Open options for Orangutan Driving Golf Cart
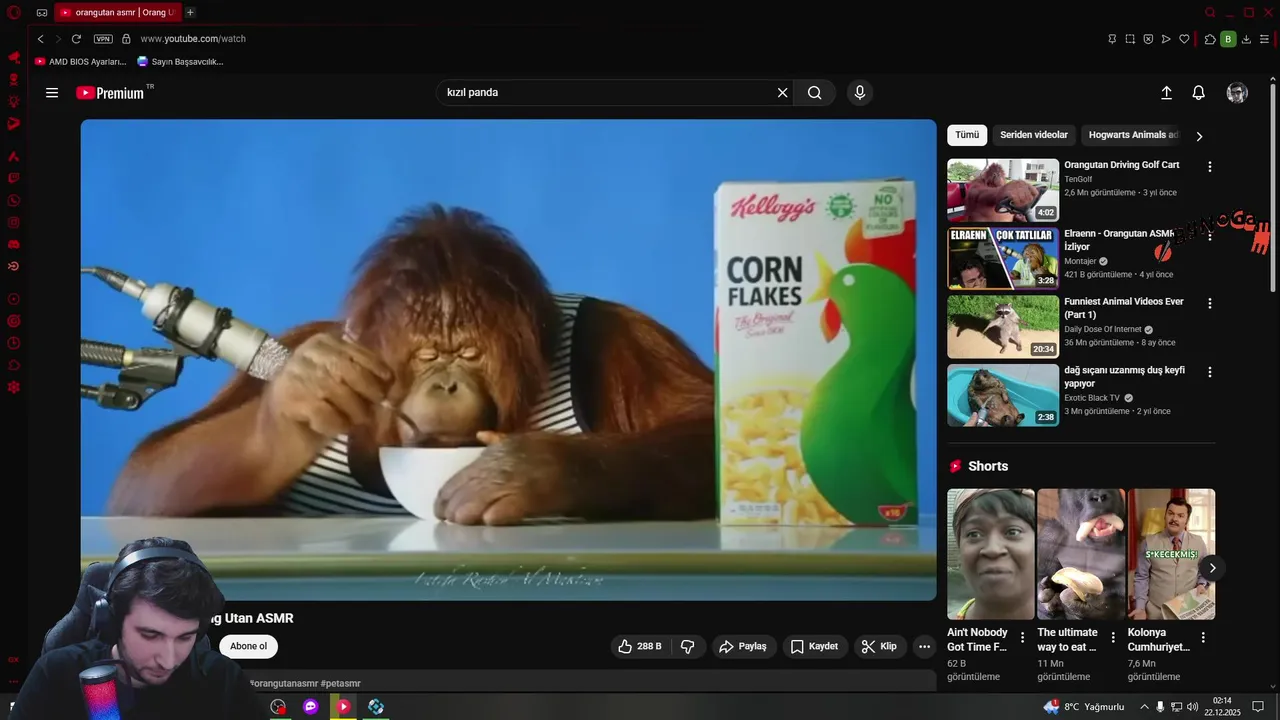1280x720 pixels. click(x=1210, y=167)
